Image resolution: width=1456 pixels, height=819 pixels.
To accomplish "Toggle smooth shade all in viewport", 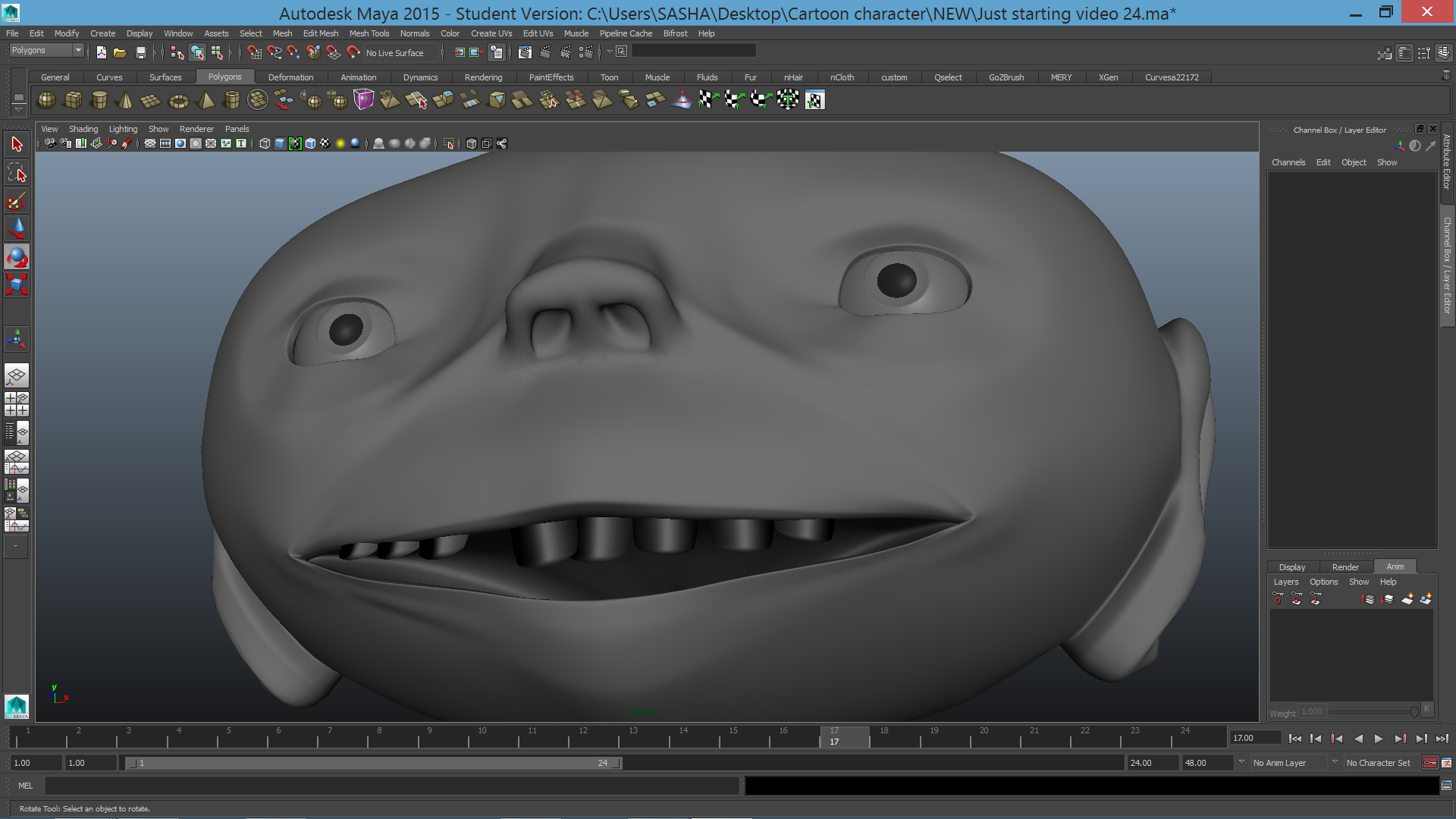I will (280, 143).
